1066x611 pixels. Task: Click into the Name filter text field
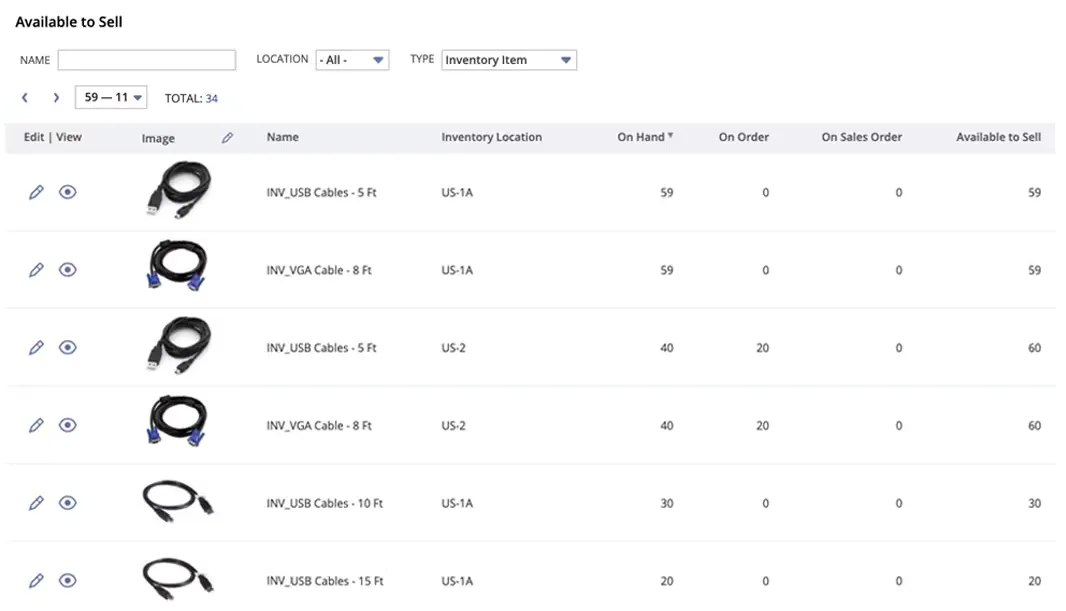click(146, 60)
